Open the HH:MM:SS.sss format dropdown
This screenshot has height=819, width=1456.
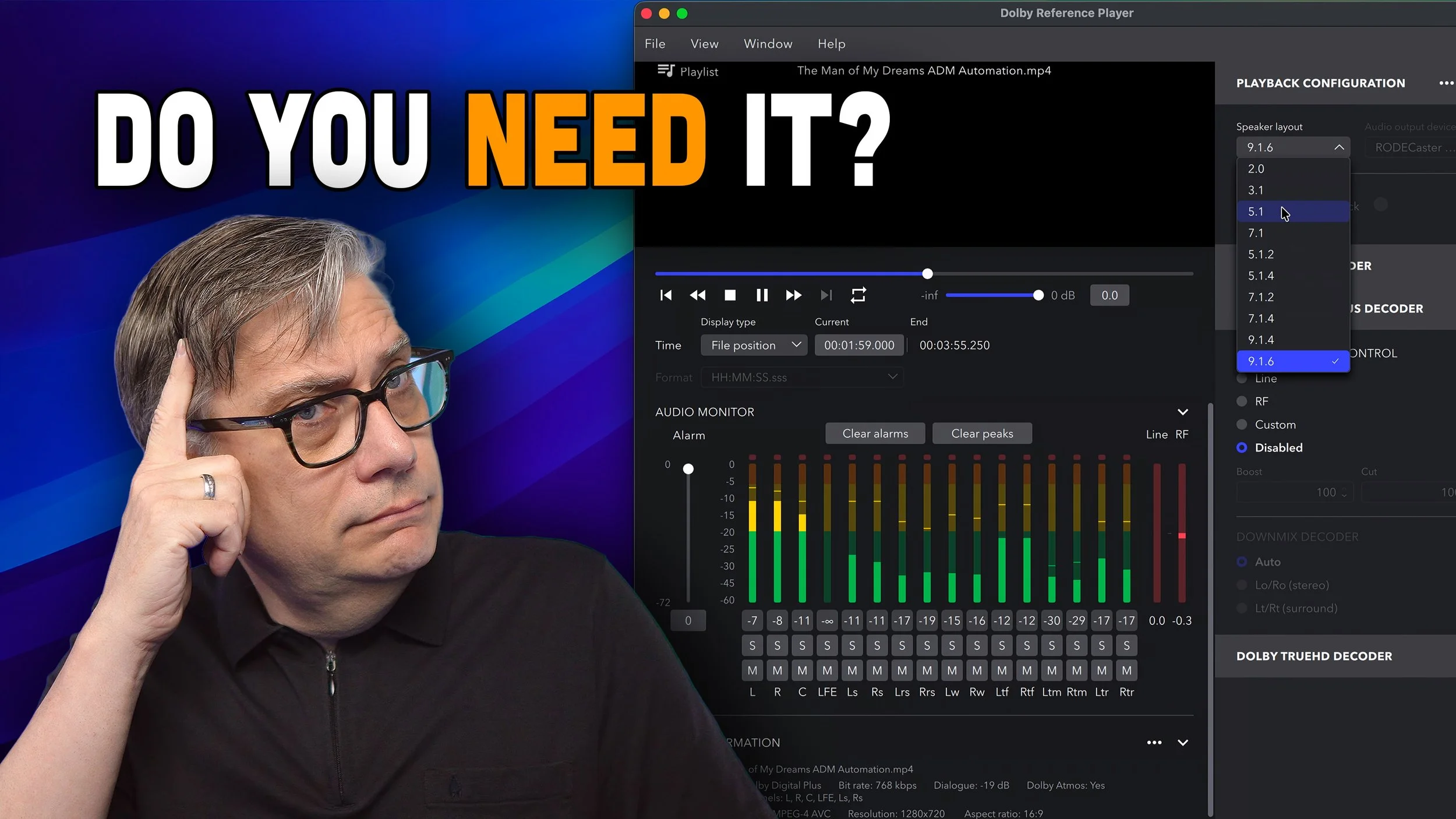tap(801, 377)
